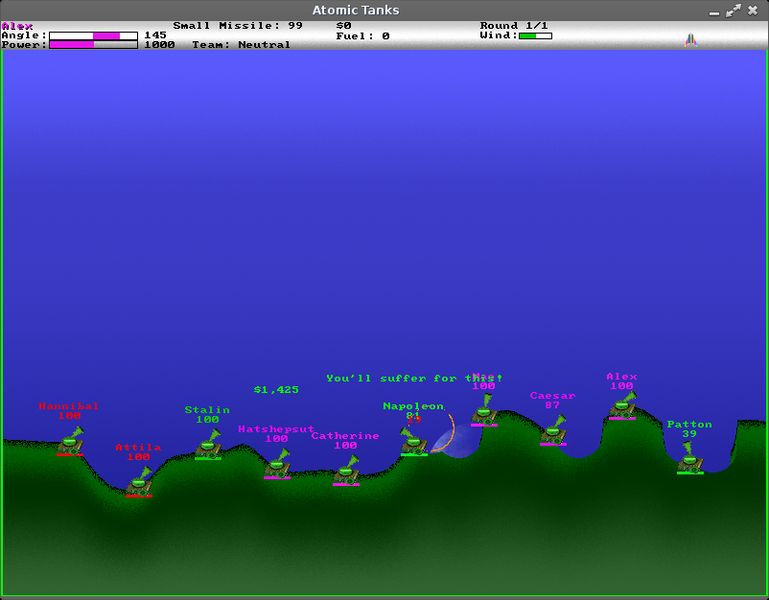Select Napoleon's damaged tank
The width and height of the screenshot is (769, 600).
413,442
